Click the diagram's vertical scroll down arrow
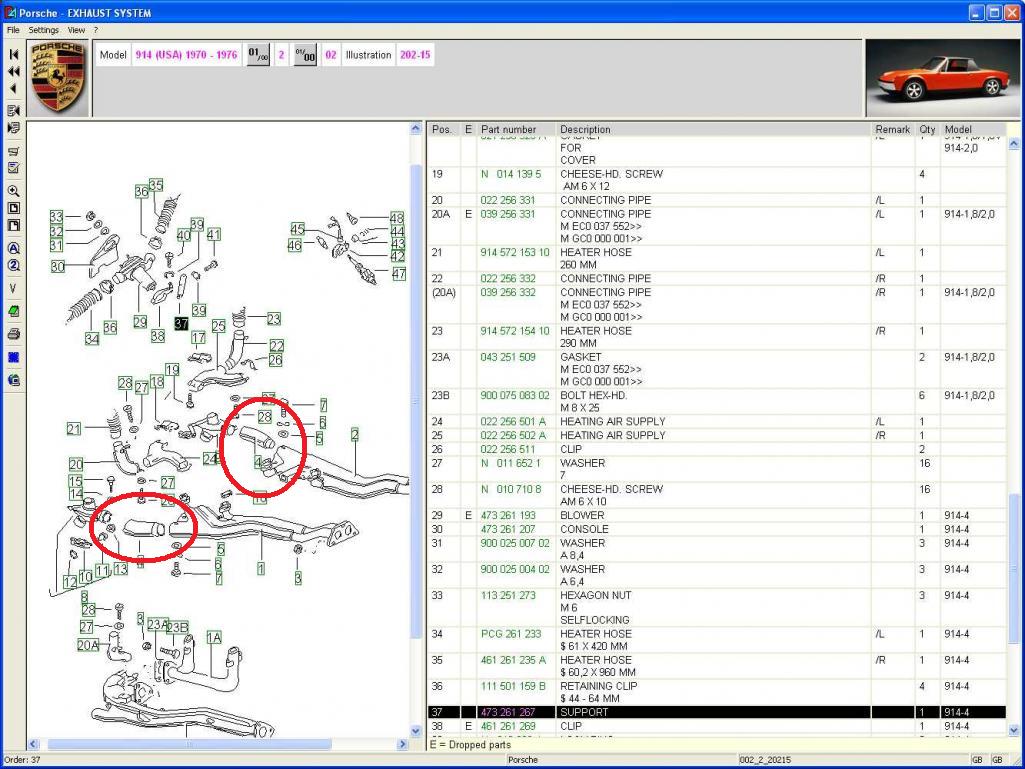 pos(416,730)
